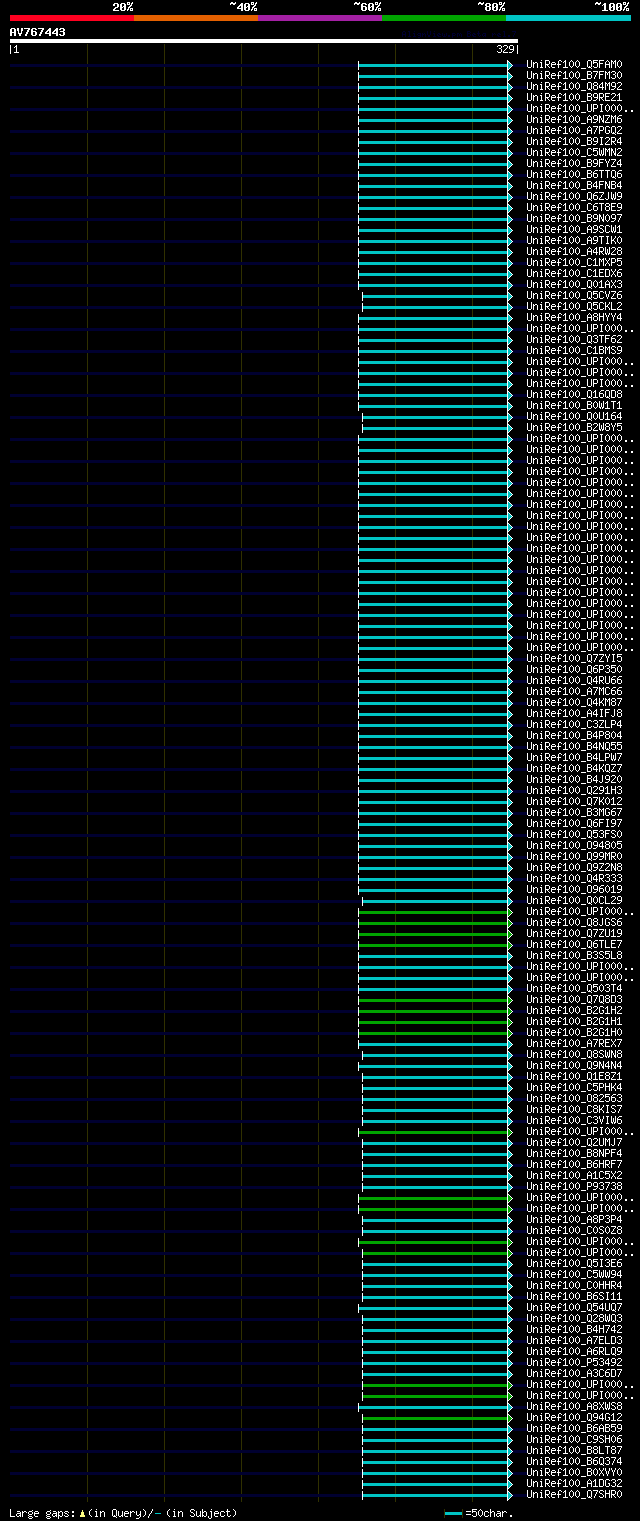The height and width of the screenshot is (1521, 640).
Task: Select the UniRef100_A7REX7 label
Action: [x=574, y=1044]
